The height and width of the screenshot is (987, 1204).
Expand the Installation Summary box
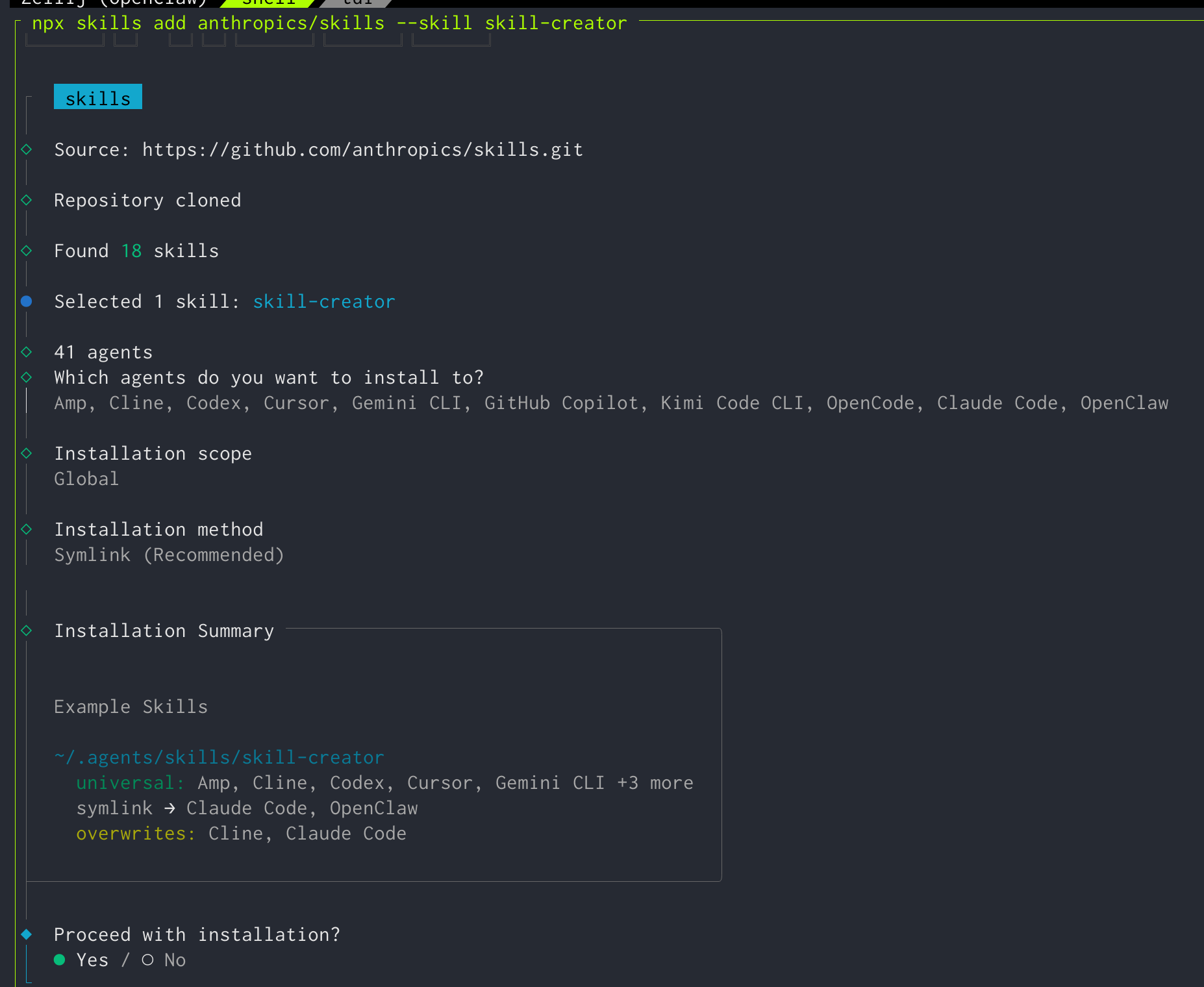tap(164, 630)
